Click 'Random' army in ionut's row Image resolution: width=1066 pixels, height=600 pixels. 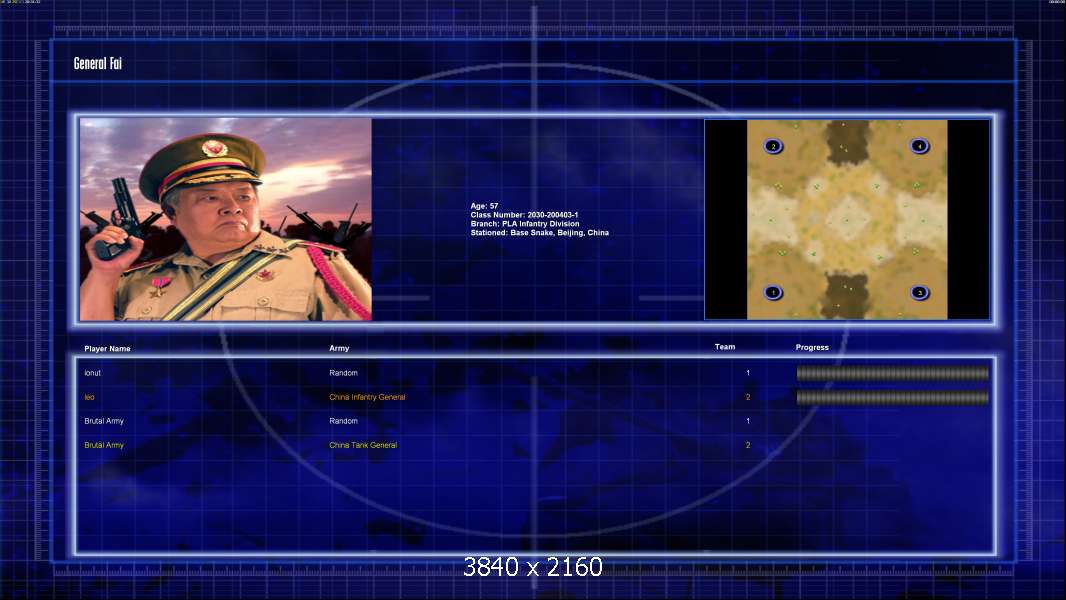343,373
